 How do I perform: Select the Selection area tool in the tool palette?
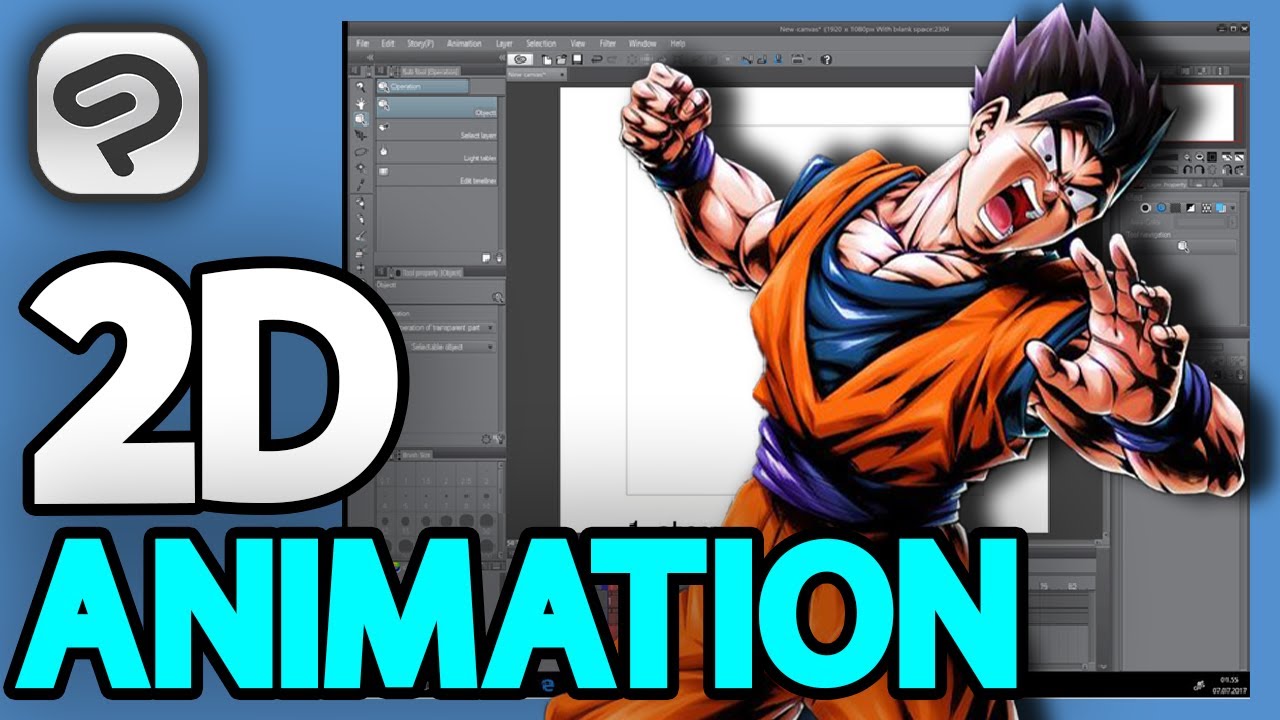pyautogui.click(x=360, y=152)
